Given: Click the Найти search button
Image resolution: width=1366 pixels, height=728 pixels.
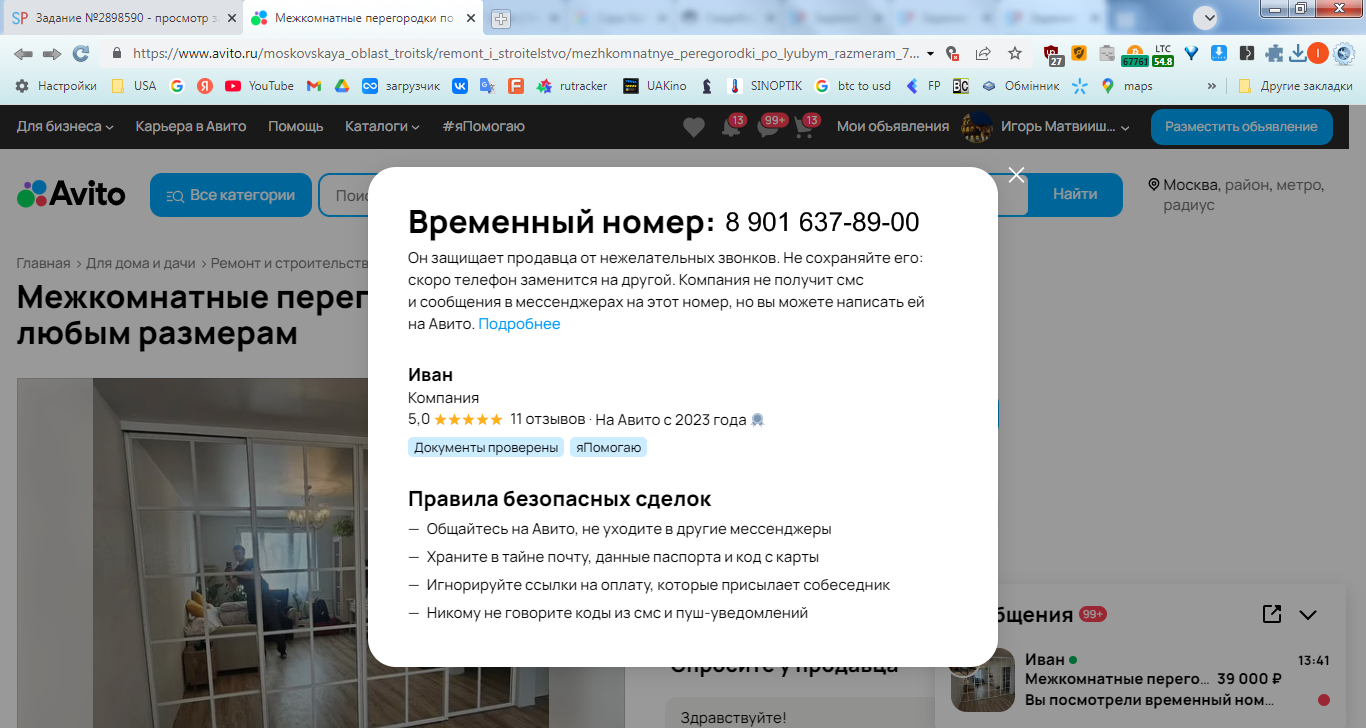Looking at the screenshot, I should pos(1075,195).
